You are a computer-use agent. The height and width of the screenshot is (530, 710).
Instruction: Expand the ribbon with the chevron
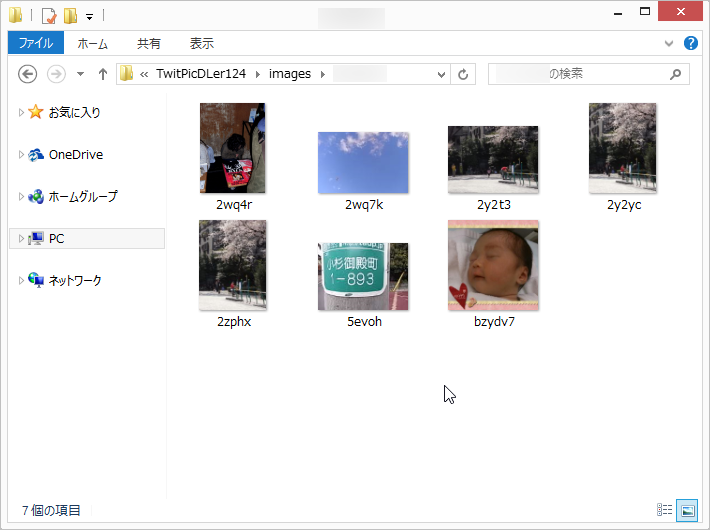[669, 43]
